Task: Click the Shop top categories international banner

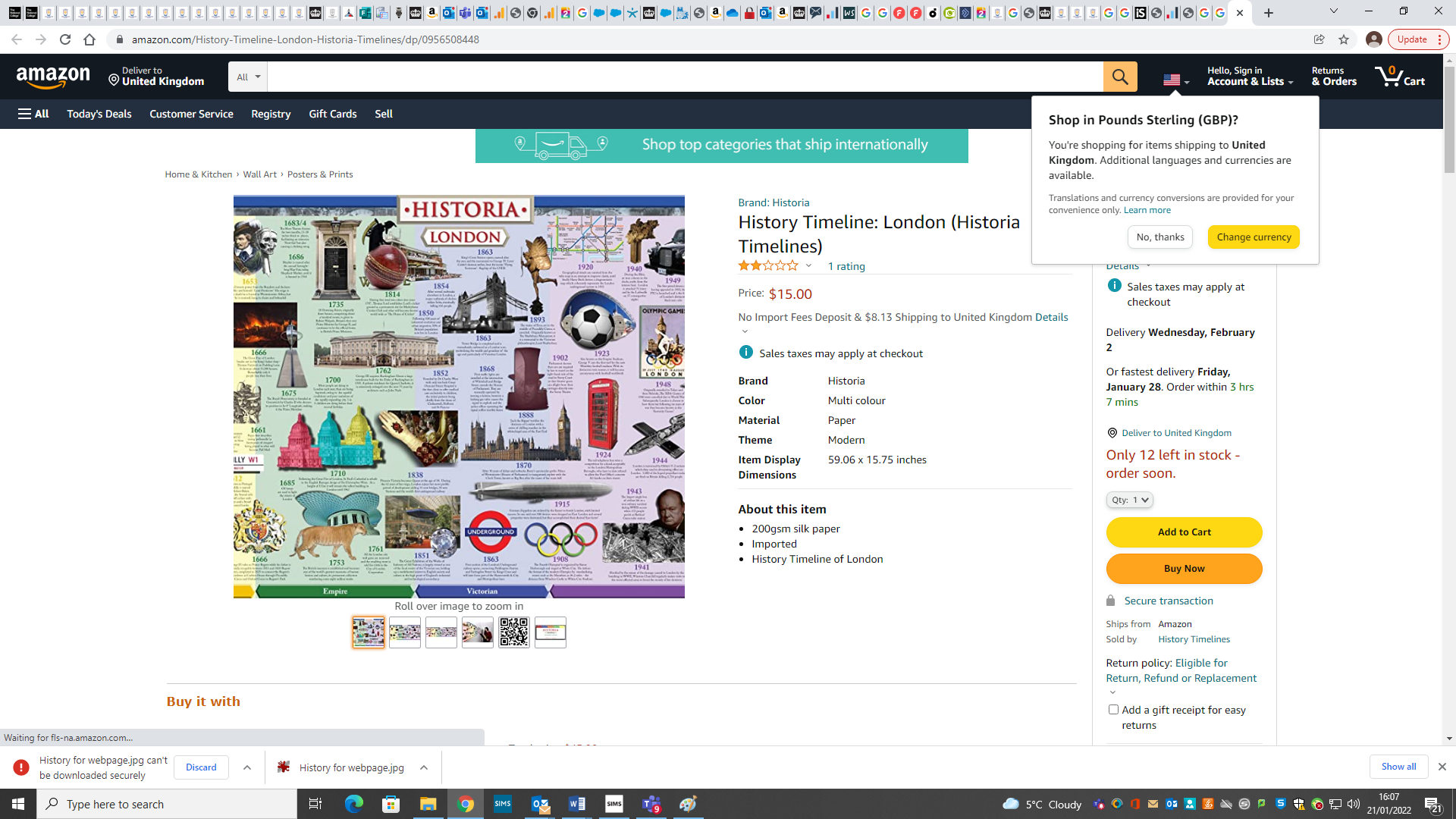Action: coord(721,145)
